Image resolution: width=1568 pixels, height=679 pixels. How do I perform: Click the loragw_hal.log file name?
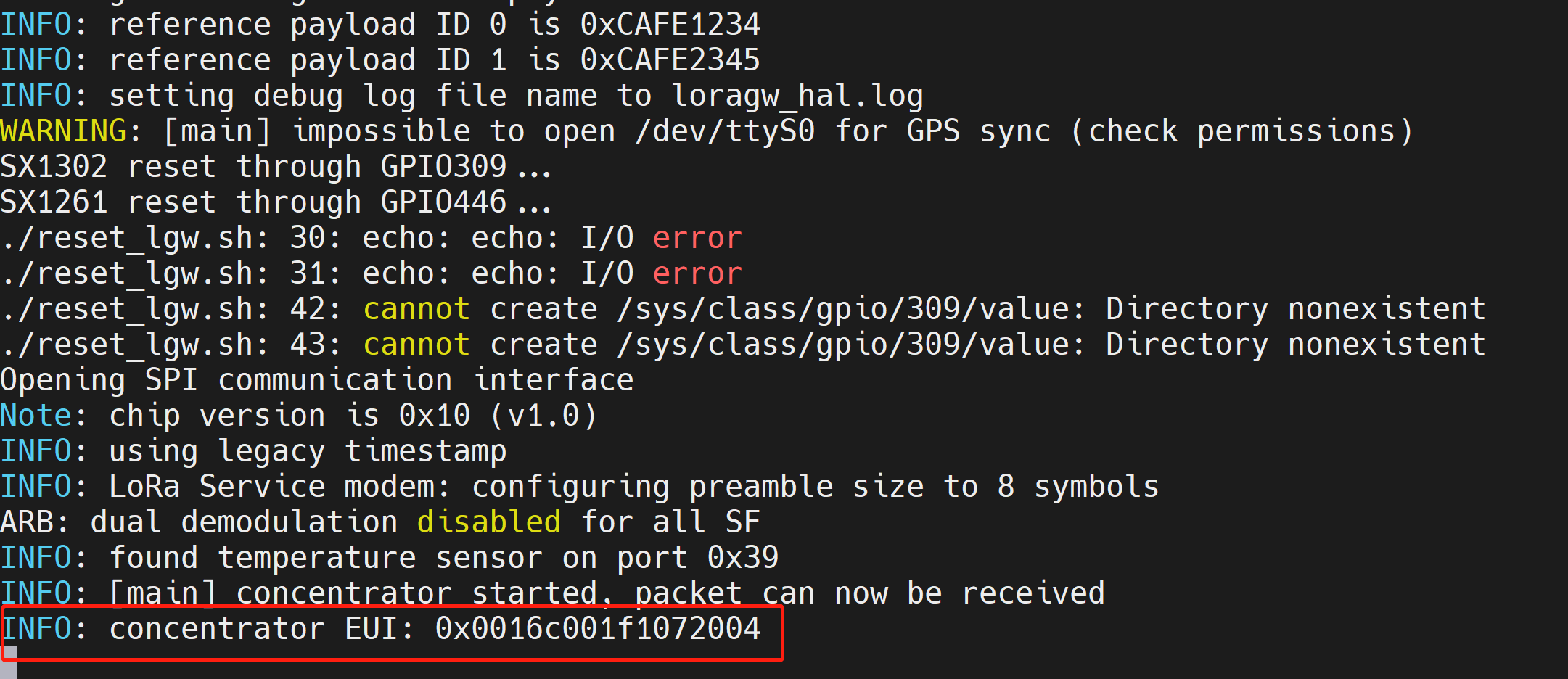(x=797, y=96)
